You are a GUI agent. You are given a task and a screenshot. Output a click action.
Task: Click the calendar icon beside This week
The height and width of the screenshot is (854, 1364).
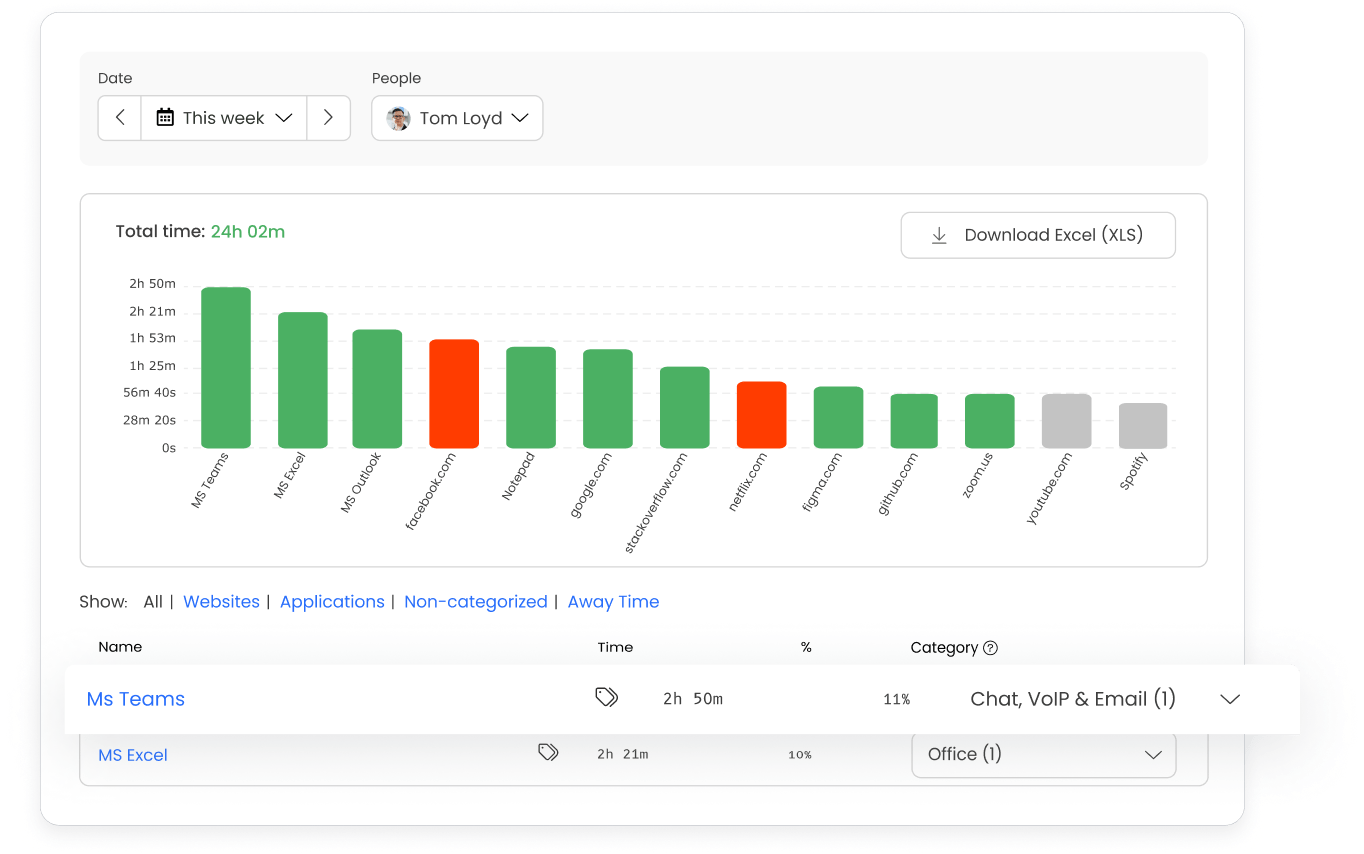pos(165,118)
